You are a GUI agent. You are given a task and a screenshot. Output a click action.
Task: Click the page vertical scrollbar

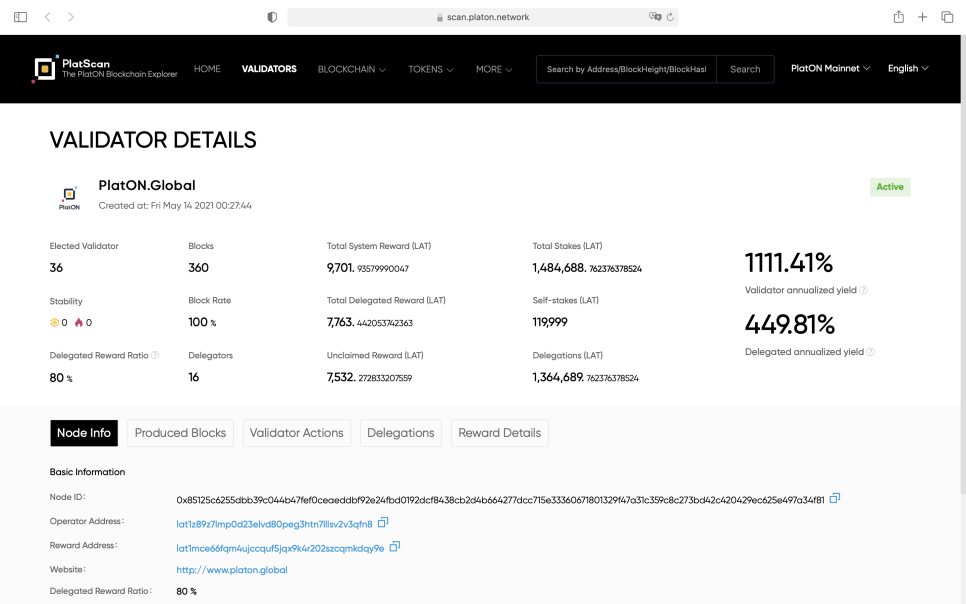(x=963, y=265)
